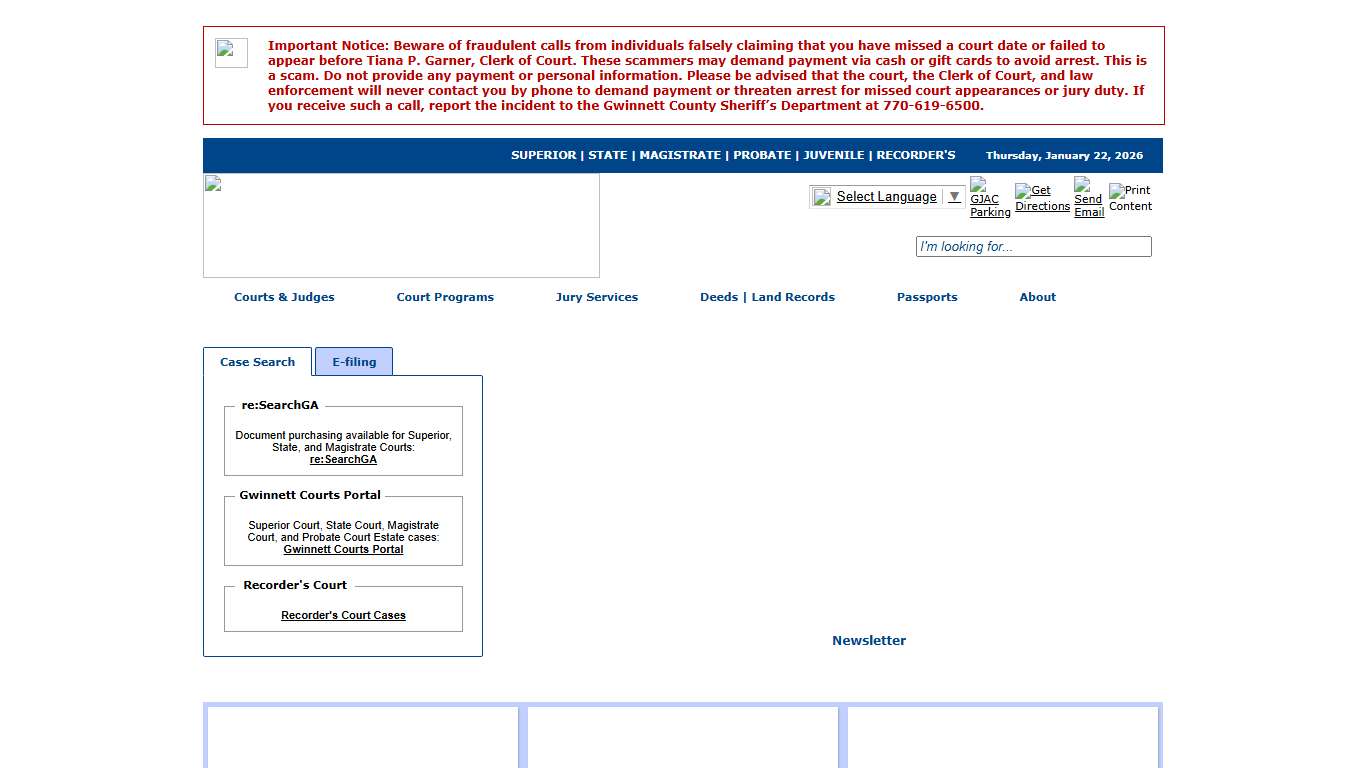Click the Newsletter heading link
Screen dimensions: 1366x768
click(869, 641)
